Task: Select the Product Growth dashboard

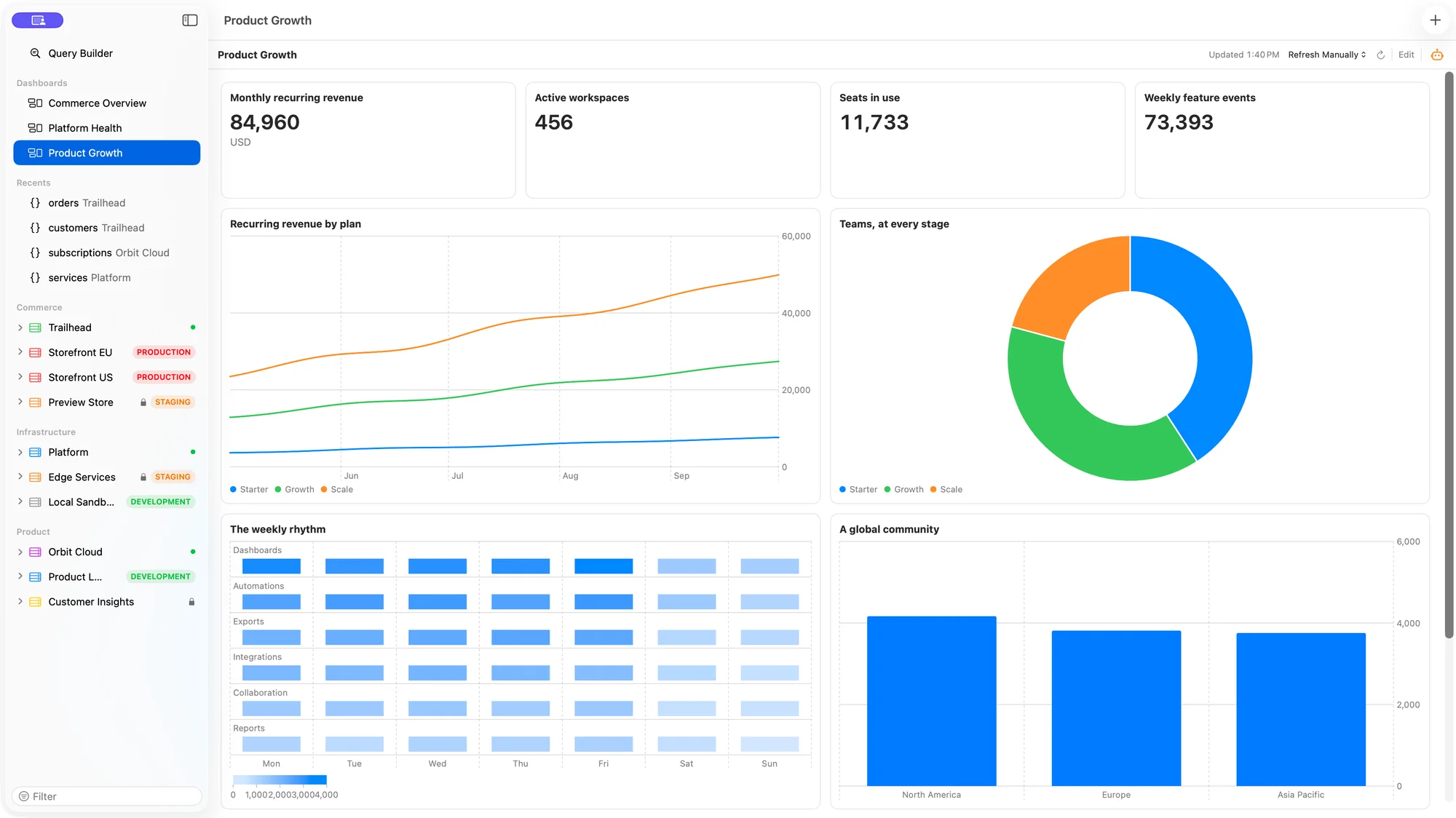Action: click(107, 153)
